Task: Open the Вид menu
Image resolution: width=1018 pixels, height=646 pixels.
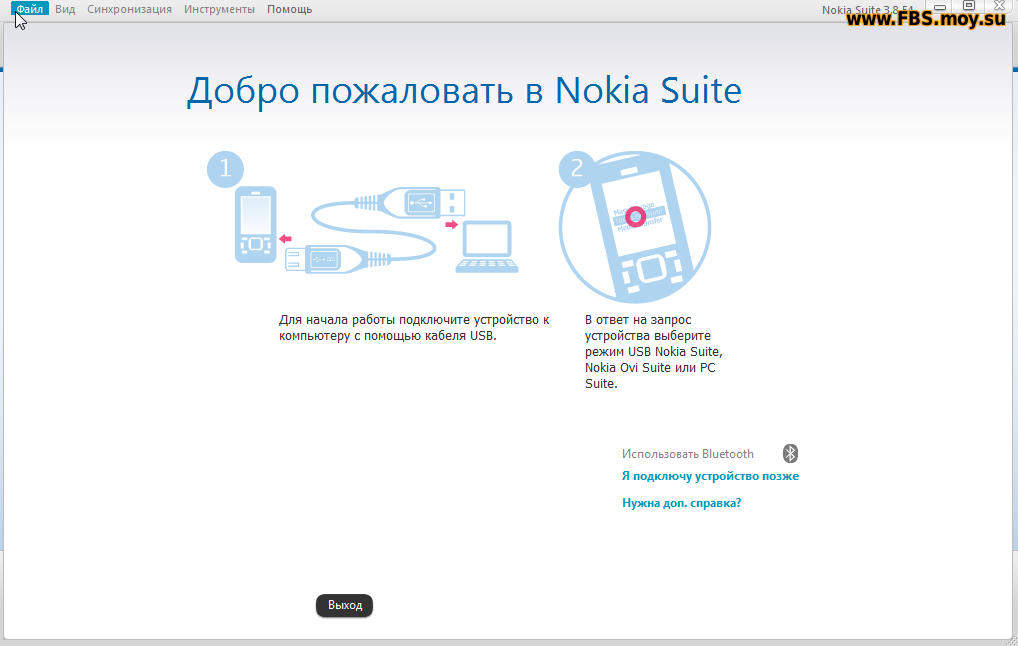Action: pyautogui.click(x=65, y=9)
